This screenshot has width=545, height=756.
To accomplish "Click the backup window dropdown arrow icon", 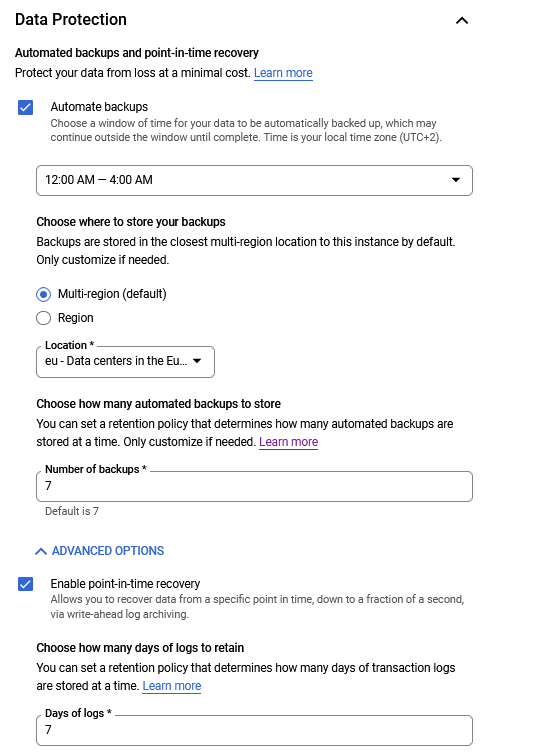I will [x=455, y=180].
